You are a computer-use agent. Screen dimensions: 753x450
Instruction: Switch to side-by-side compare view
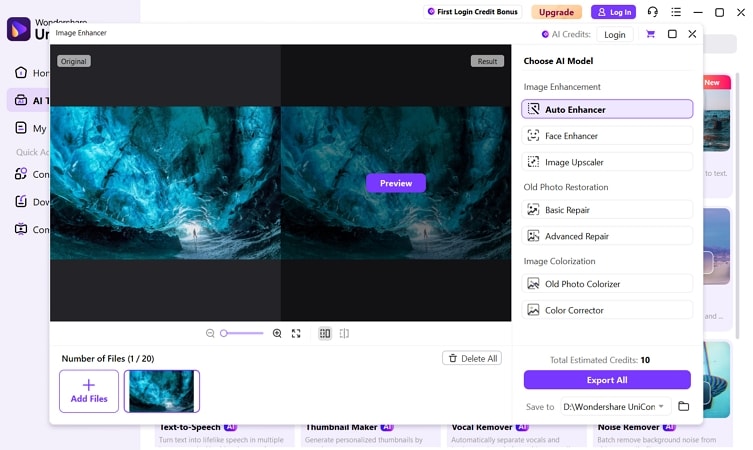325,333
